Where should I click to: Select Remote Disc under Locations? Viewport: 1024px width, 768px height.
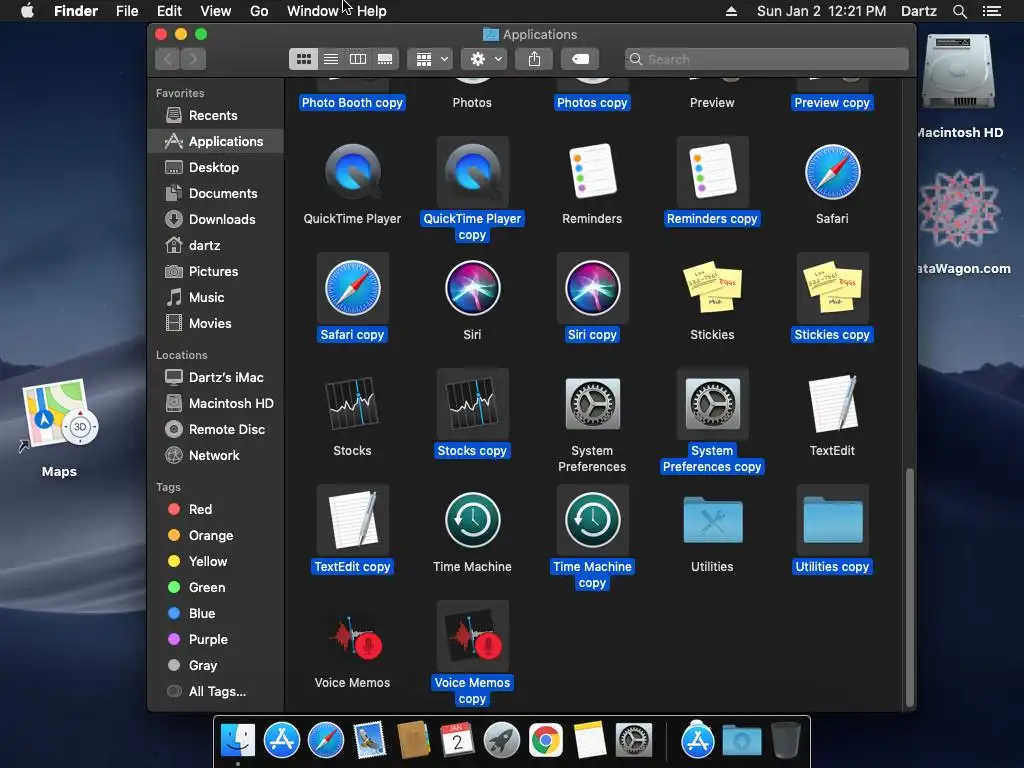pos(216,430)
